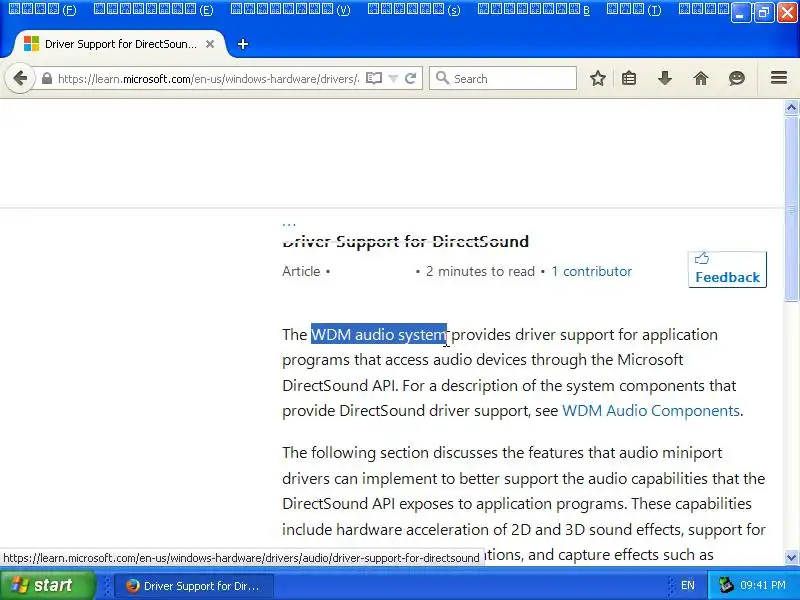Open the URL history dropdown arrow
Viewport: 800px width, 600px height.
coord(393,79)
